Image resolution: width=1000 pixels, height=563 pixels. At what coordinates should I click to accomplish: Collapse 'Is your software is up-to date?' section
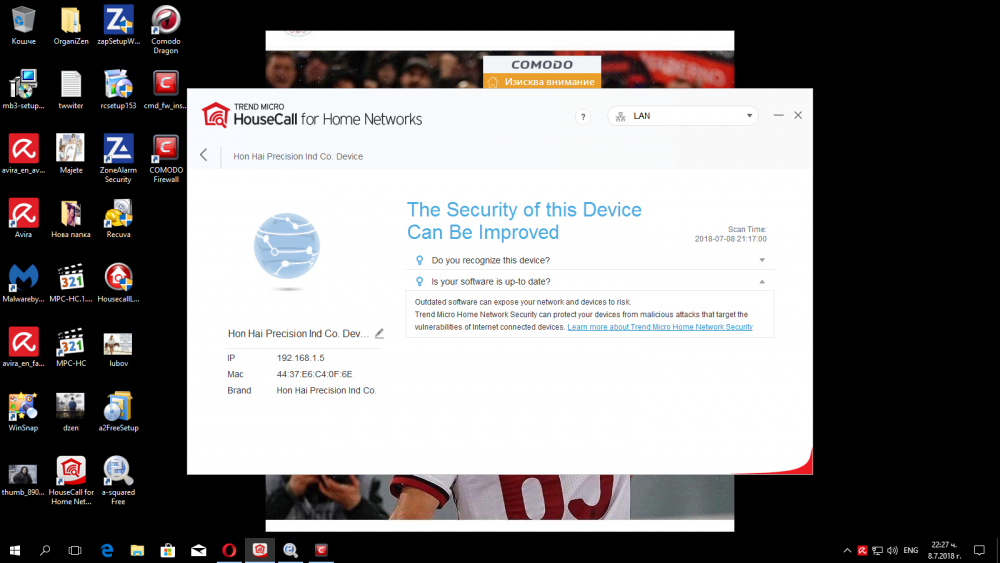(x=590, y=281)
